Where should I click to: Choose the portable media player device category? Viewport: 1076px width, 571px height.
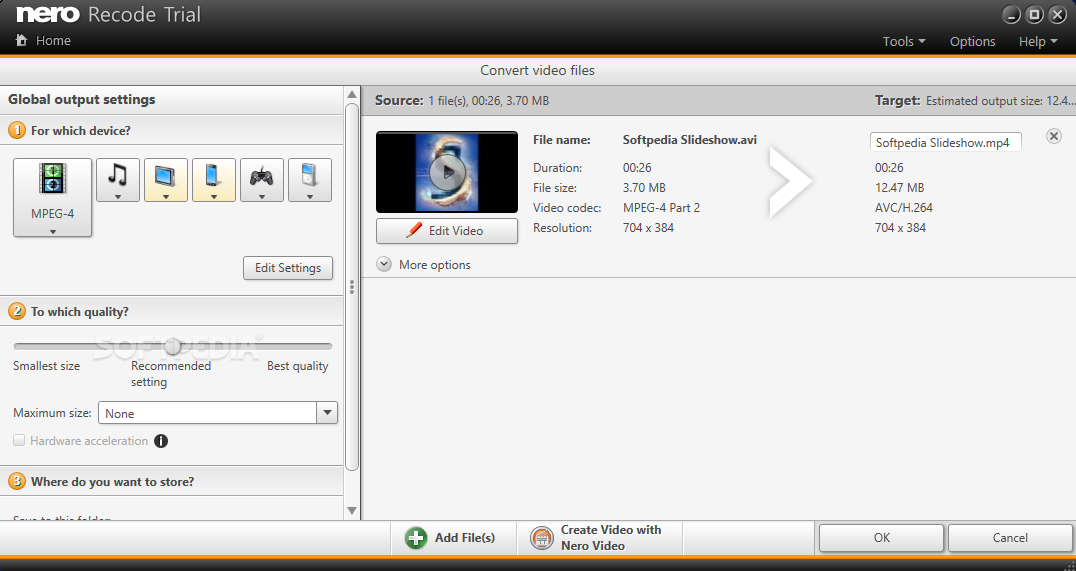[x=310, y=180]
